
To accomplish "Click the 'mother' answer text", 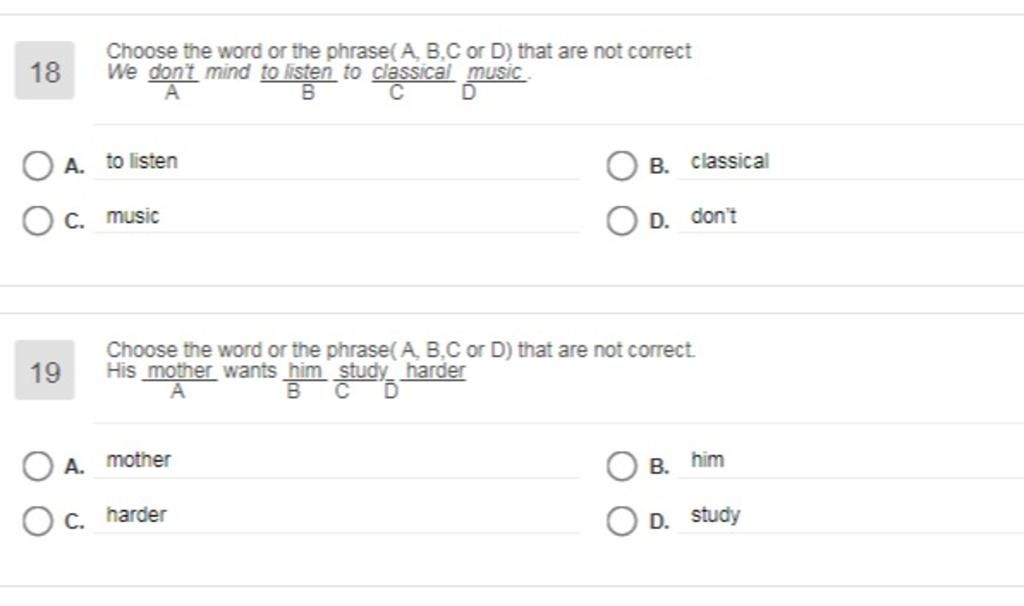I will (138, 460).
